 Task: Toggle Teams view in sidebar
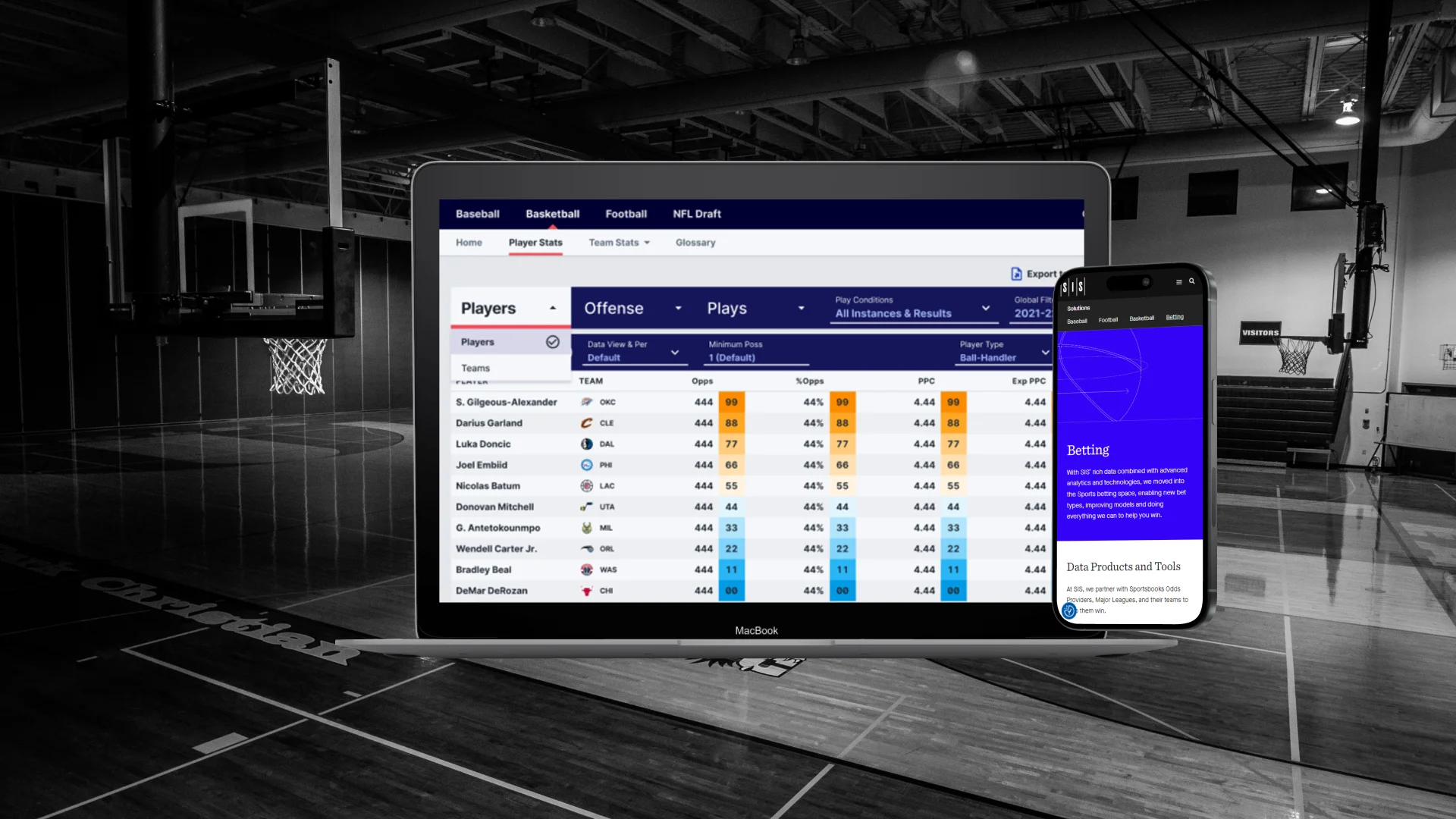[x=475, y=367]
